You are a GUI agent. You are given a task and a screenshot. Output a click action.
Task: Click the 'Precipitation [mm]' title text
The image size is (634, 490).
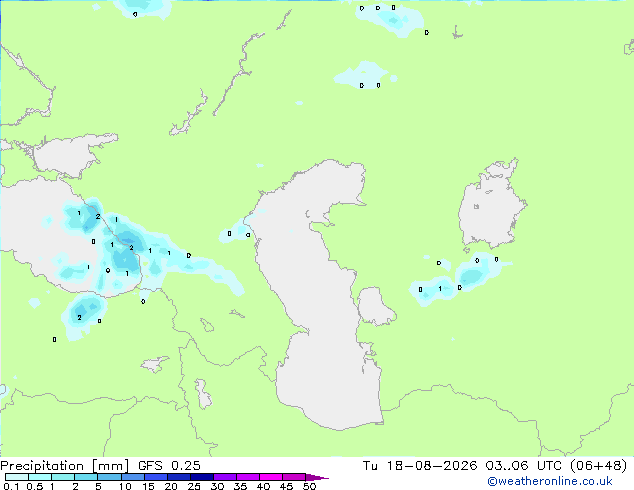pos(64,466)
